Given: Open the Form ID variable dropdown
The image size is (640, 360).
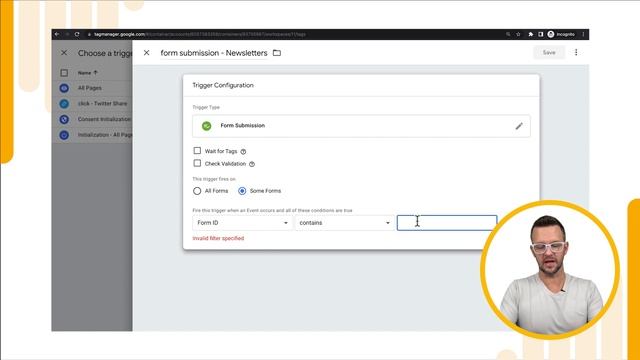Looking at the screenshot, I should pyautogui.click(x=242, y=223).
